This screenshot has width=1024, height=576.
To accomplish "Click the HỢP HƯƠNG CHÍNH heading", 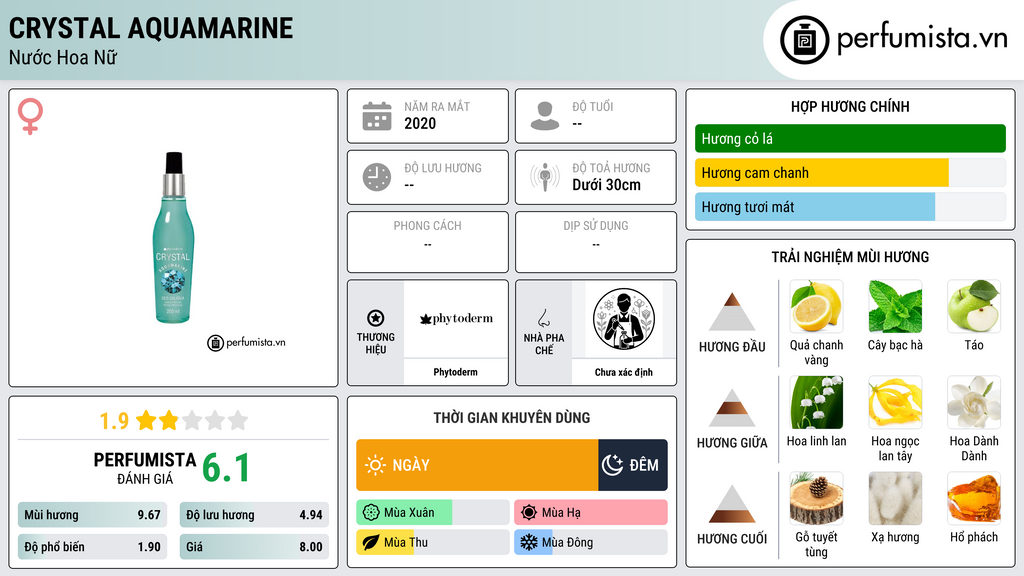I will (850, 106).
